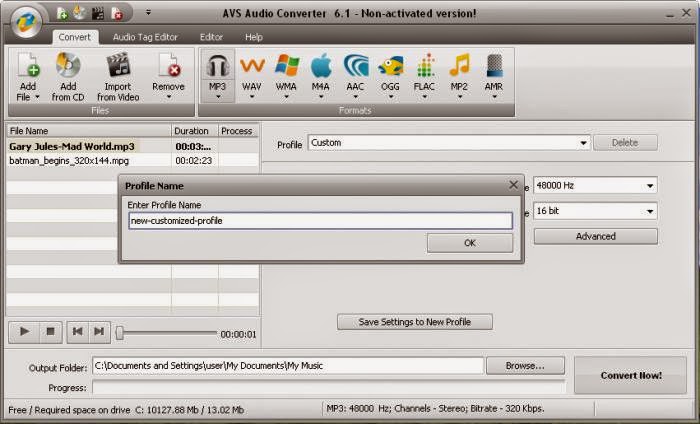
Task: Close the Profile Name dialog
Action: pos(513,185)
